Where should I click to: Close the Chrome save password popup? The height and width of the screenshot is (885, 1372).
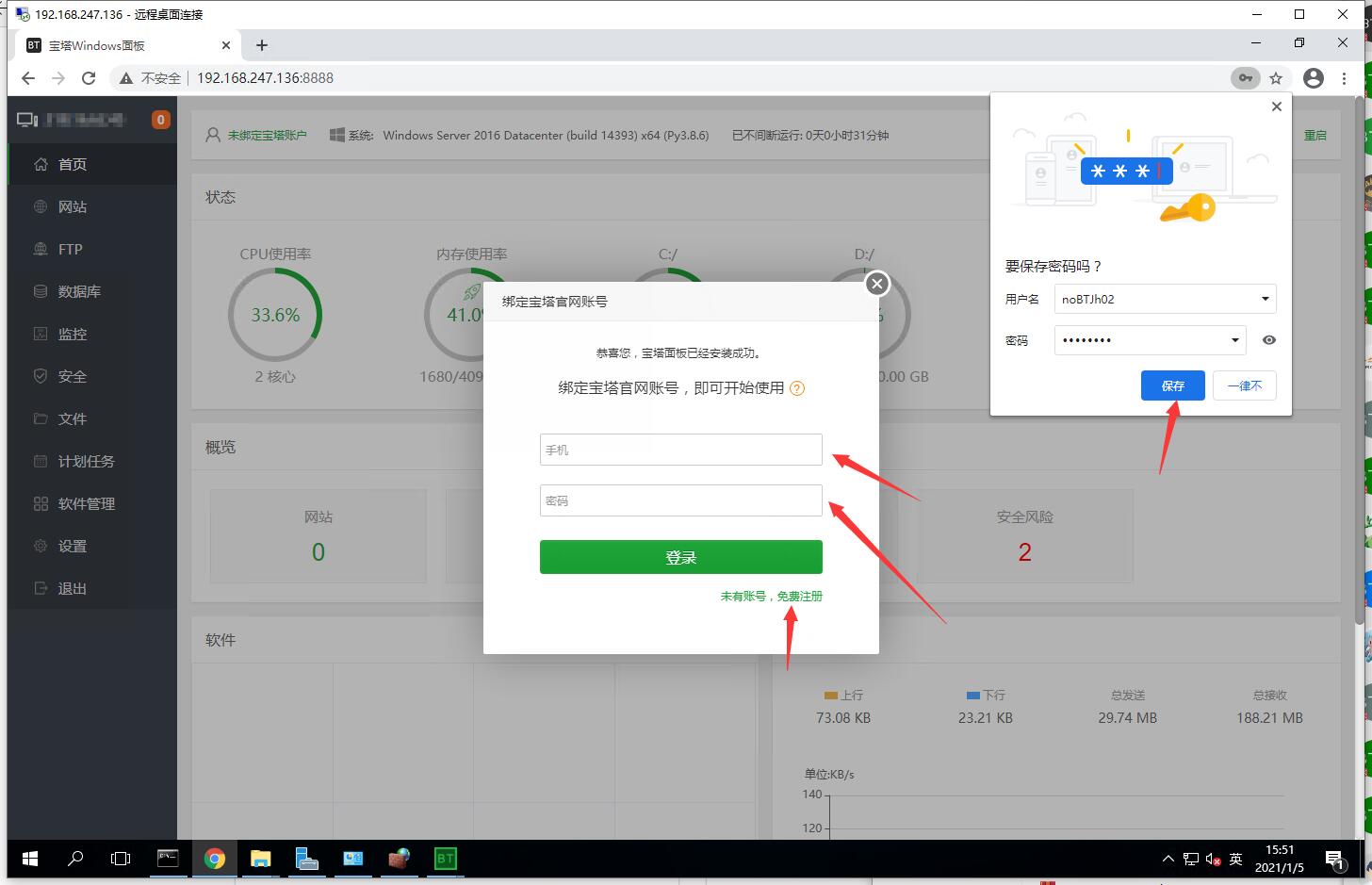[1277, 107]
